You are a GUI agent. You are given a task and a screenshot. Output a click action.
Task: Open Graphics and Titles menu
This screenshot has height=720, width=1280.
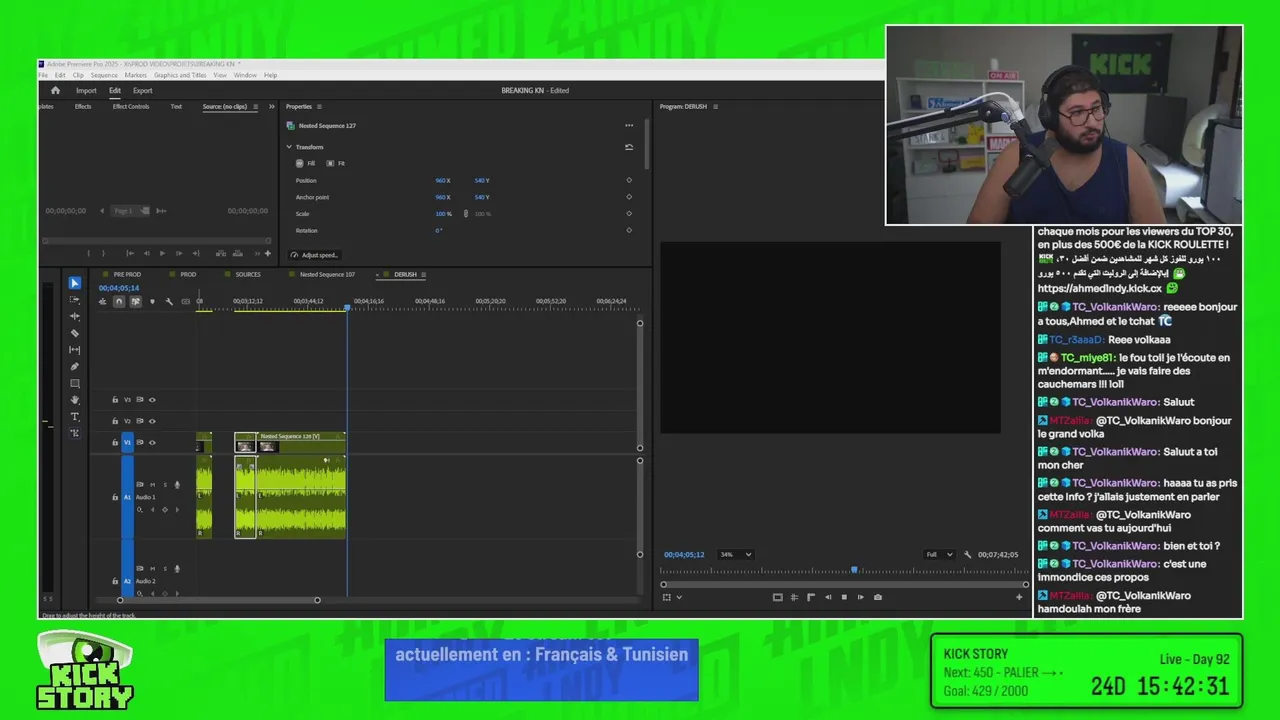click(x=180, y=75)
